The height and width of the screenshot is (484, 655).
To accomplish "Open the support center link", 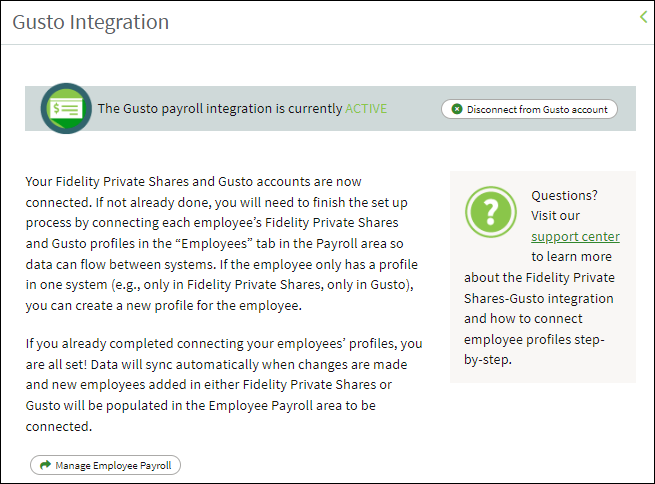I will [x=575, y=236].
